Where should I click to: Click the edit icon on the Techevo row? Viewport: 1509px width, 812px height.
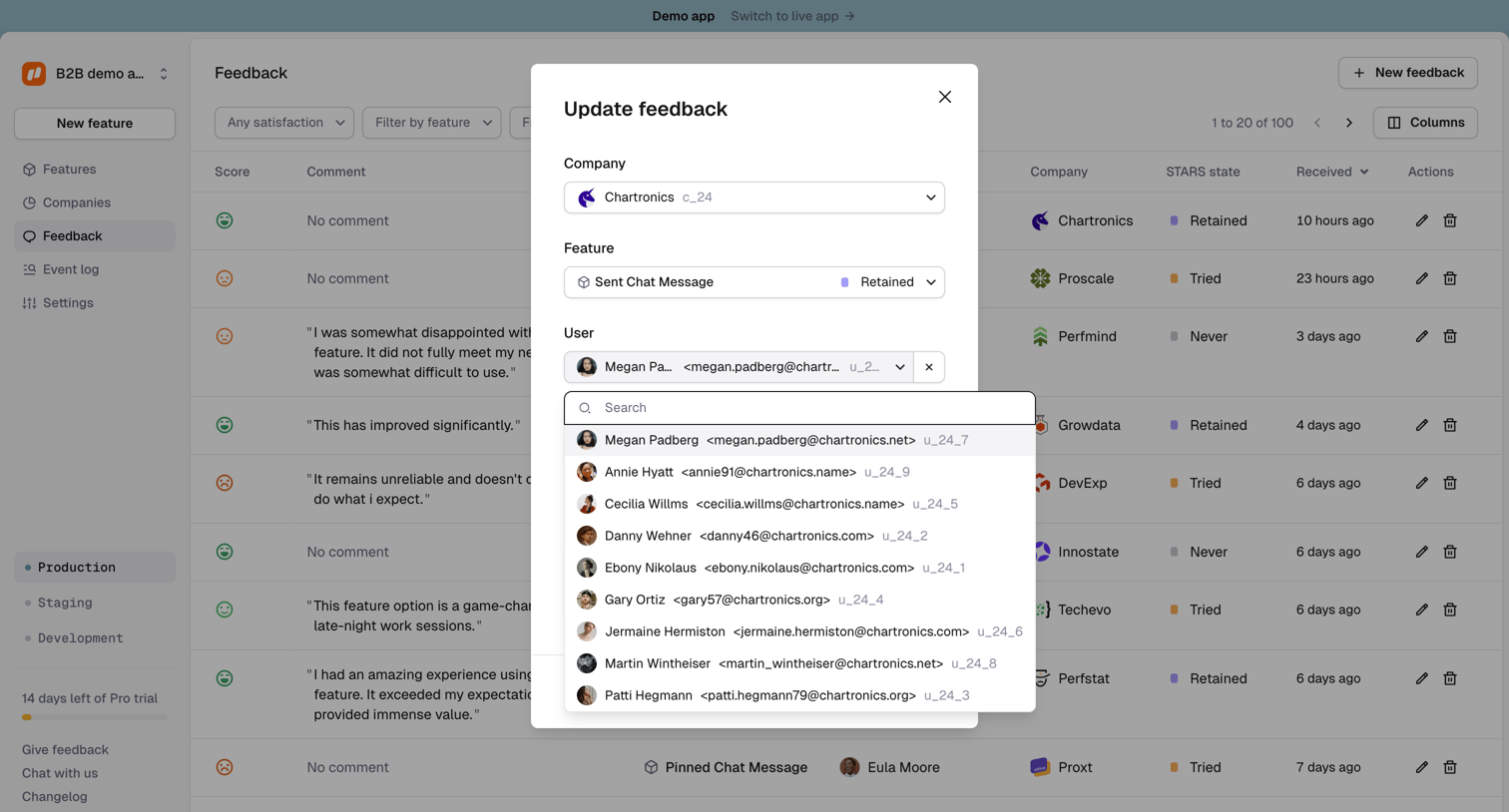1421,609
